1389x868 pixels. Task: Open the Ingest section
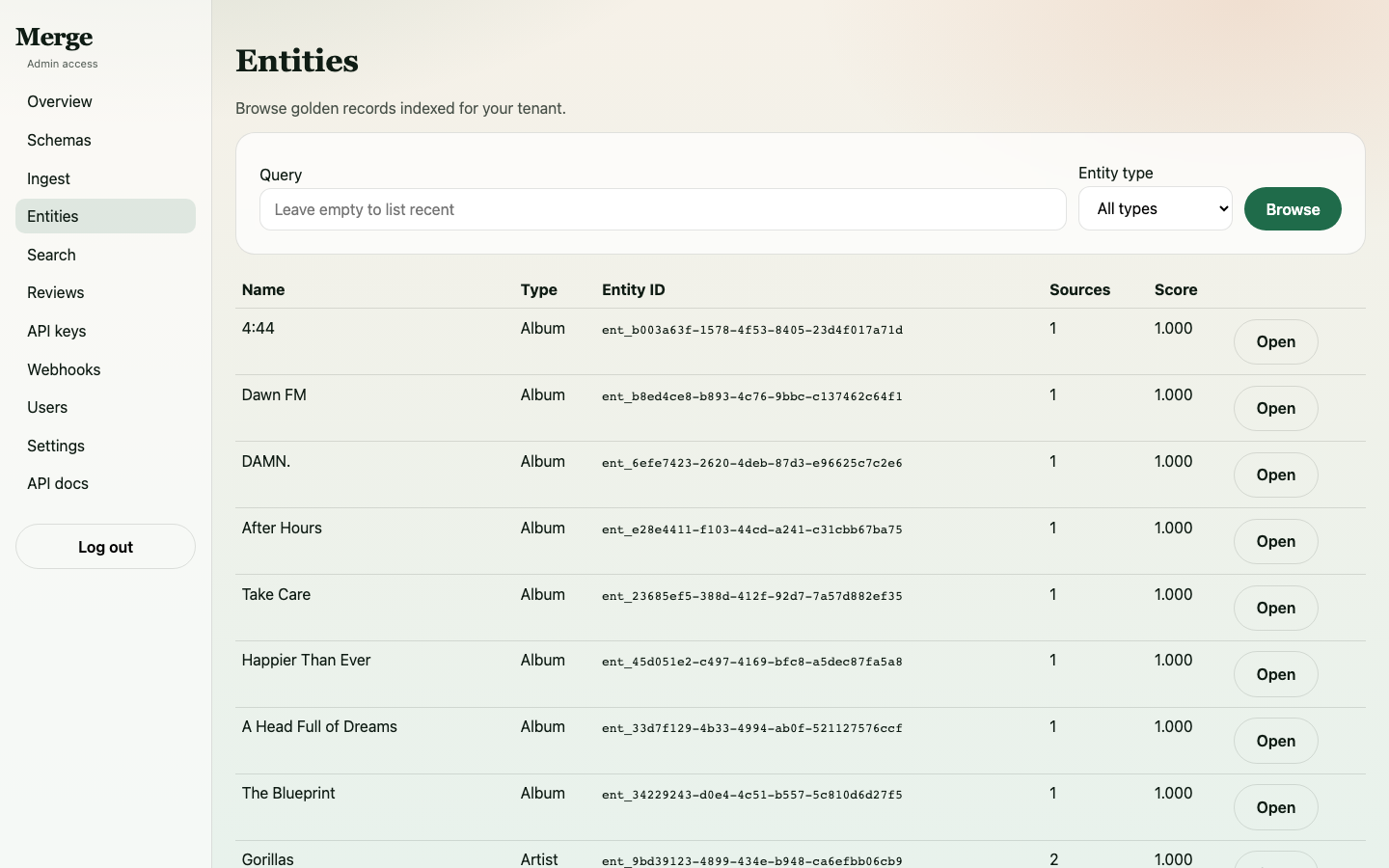coord(105,178)
